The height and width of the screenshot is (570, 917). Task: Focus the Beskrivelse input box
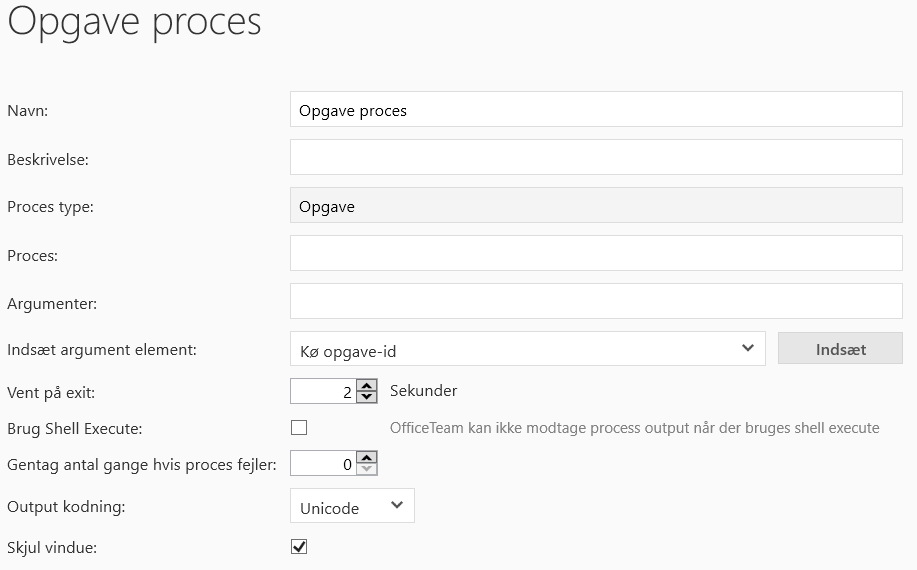pos(596,158)
